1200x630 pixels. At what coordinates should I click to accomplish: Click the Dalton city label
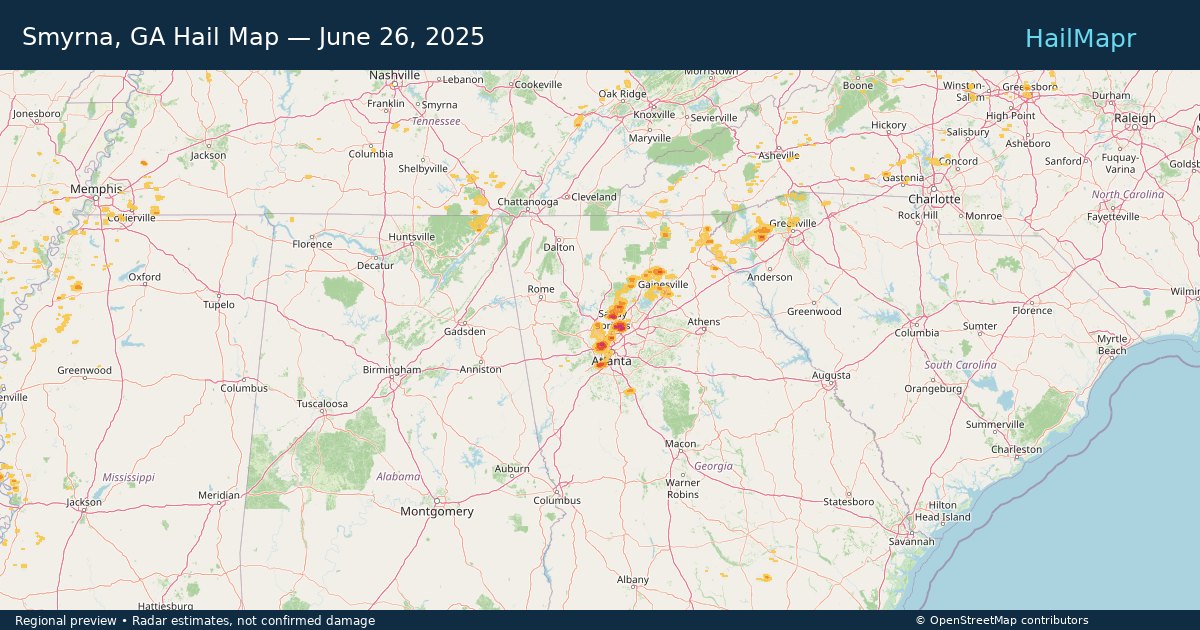(559, 247)
